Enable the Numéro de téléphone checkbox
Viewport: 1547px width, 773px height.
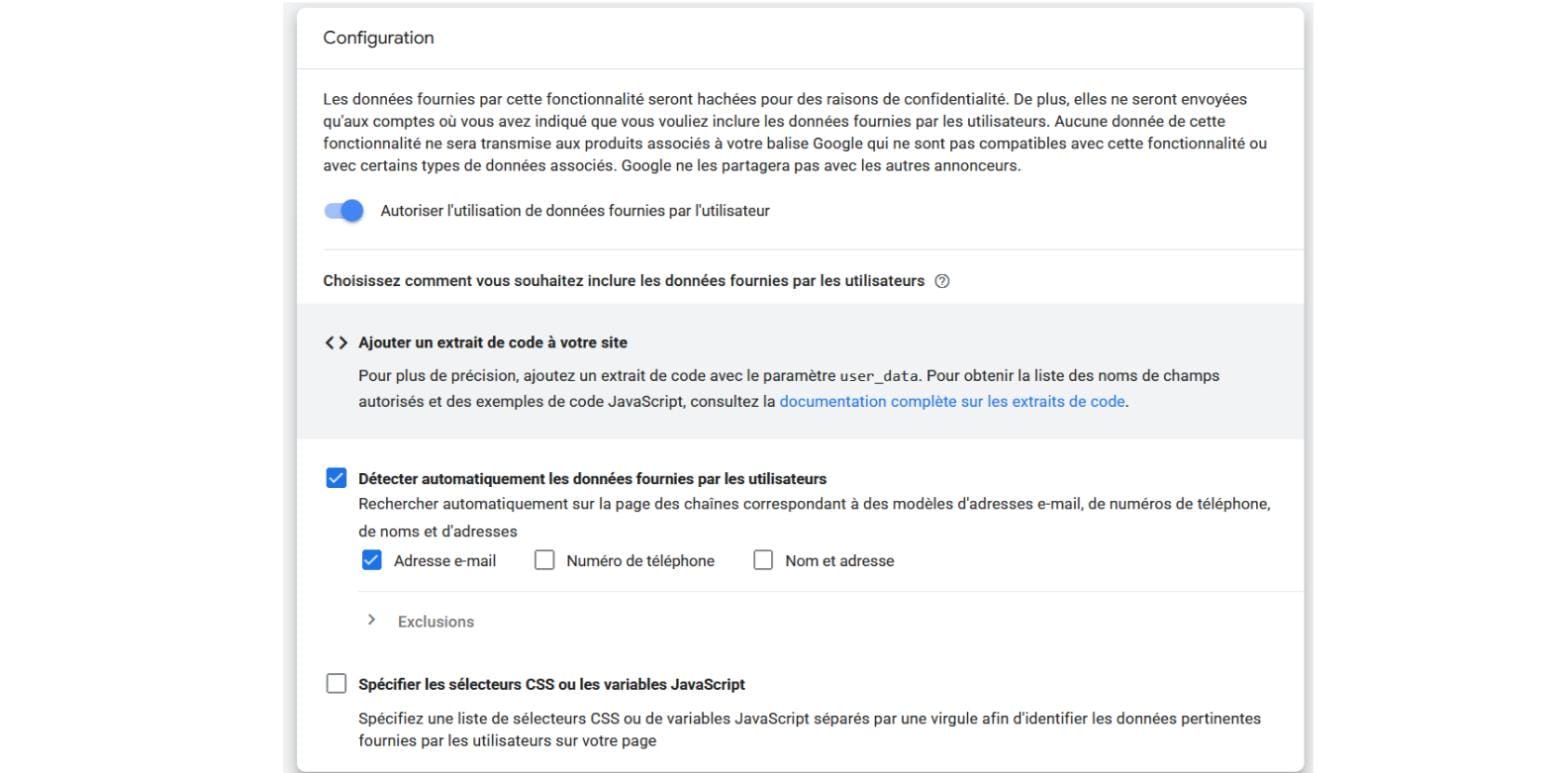(544, 561)
